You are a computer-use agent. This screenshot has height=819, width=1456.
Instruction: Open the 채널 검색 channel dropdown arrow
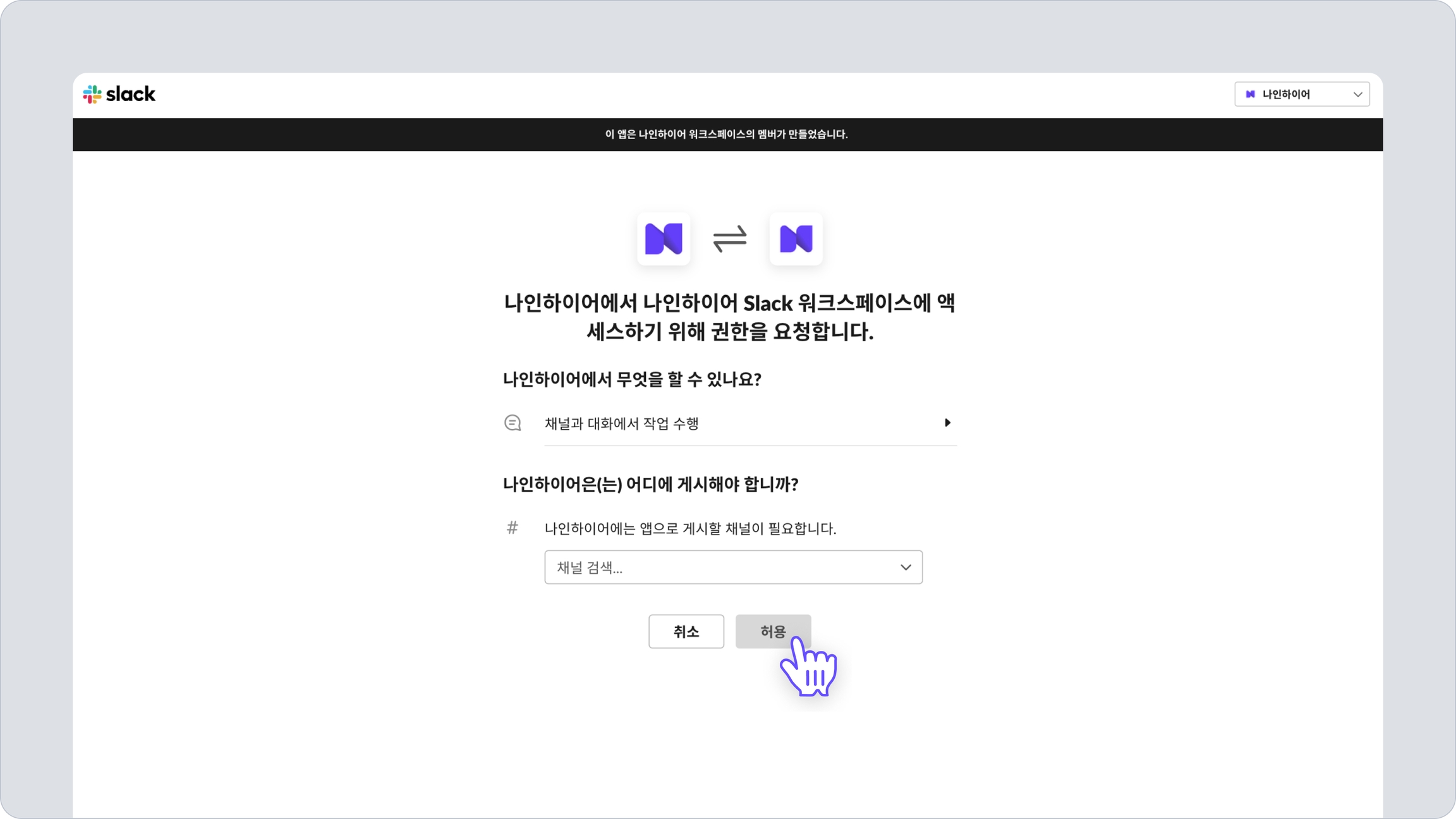coord(905,567)
